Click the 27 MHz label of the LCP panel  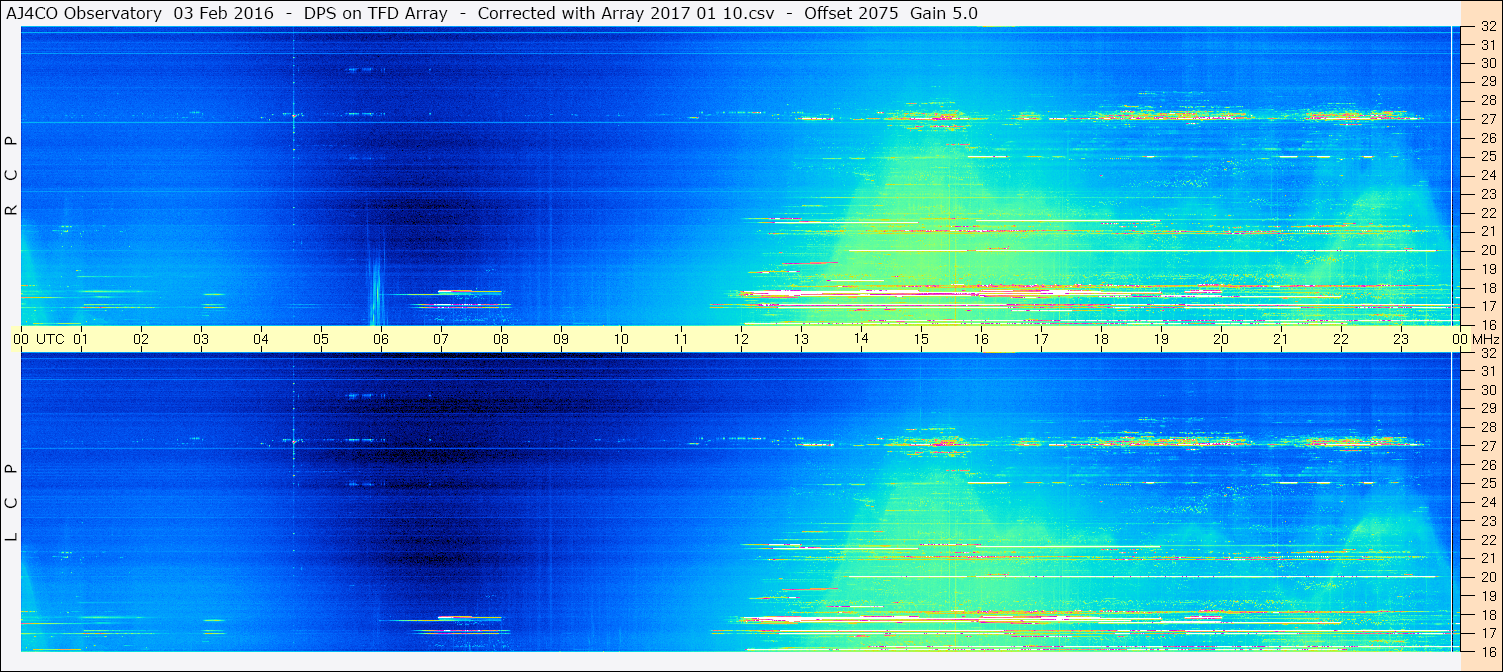tap(1487, 446)
